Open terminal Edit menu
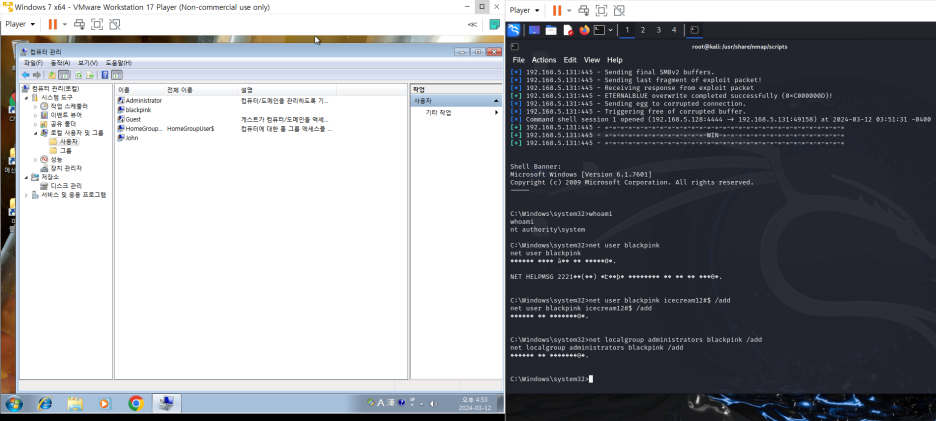 coord(570,60)
